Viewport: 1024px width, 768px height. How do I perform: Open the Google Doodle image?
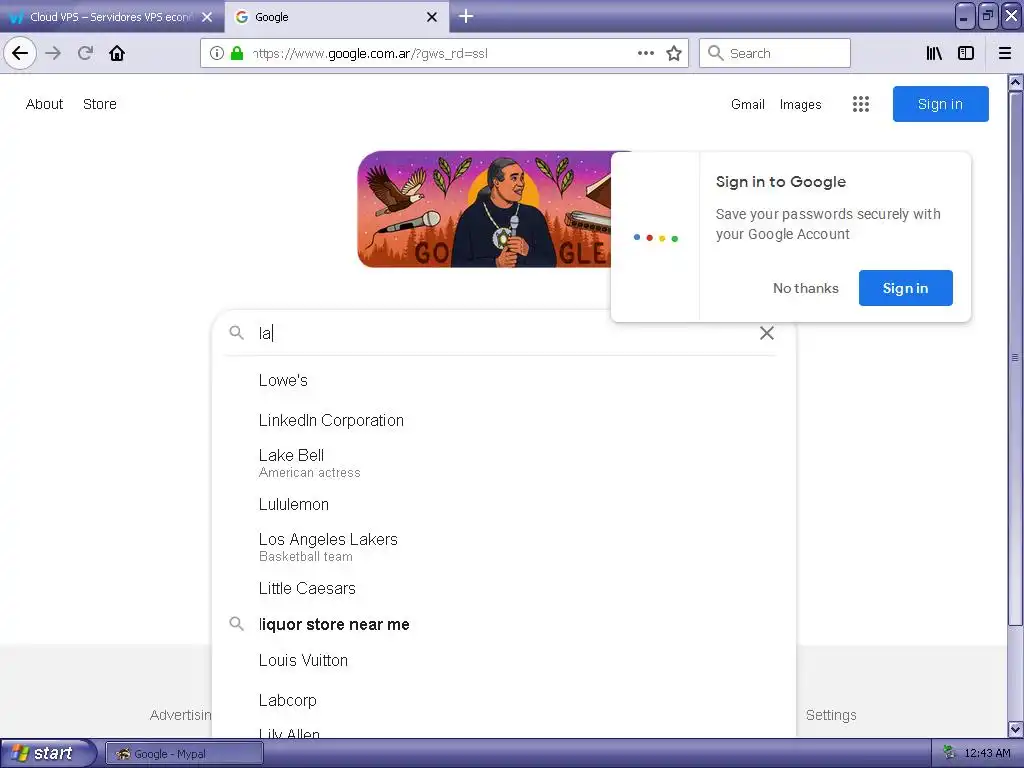click(x=485, y=209)
